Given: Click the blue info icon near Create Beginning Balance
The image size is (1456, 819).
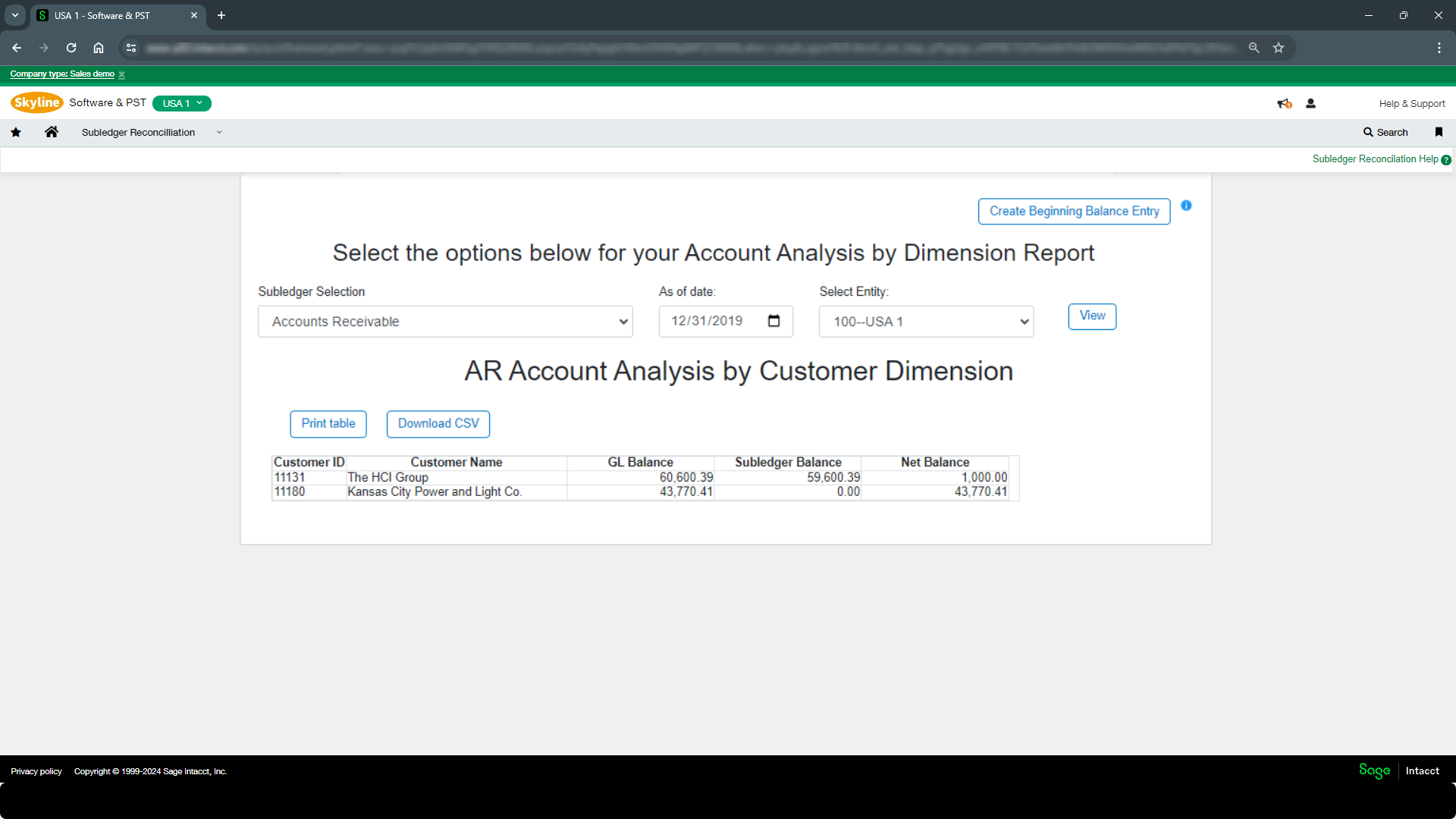Looking at the screenshot, I should [x=1186, y=206].
